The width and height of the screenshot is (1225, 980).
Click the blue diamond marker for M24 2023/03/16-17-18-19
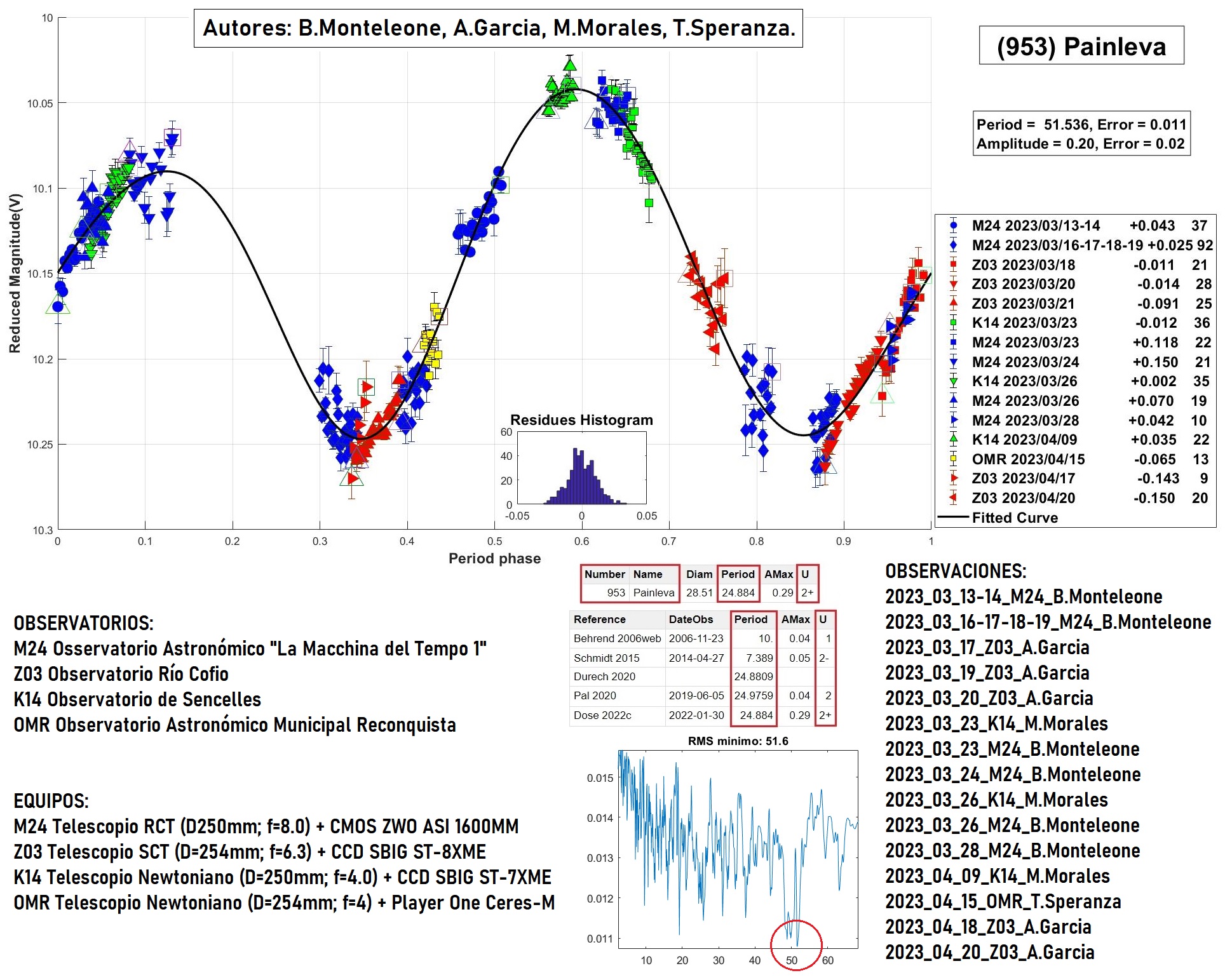[953, 245]
